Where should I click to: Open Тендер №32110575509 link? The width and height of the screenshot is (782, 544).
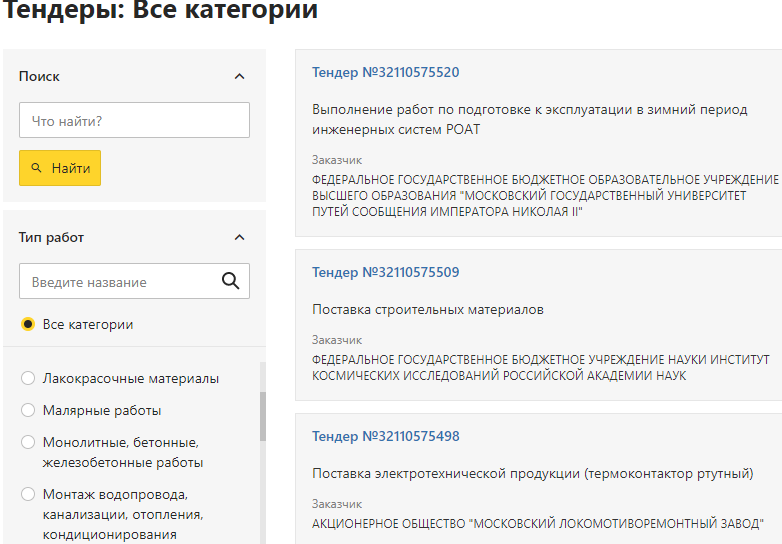click(x=386, y=272)
